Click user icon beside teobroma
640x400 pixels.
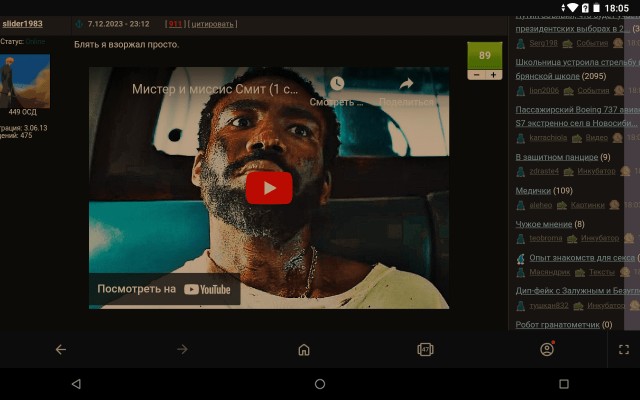[520, 238]
